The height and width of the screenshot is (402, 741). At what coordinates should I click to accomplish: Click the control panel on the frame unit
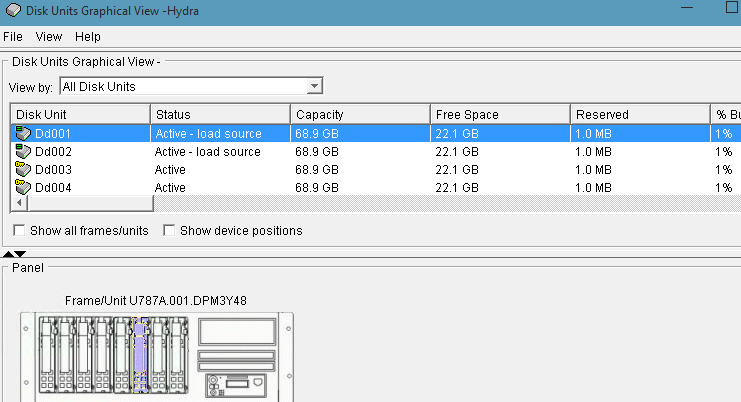click(237, 386)
